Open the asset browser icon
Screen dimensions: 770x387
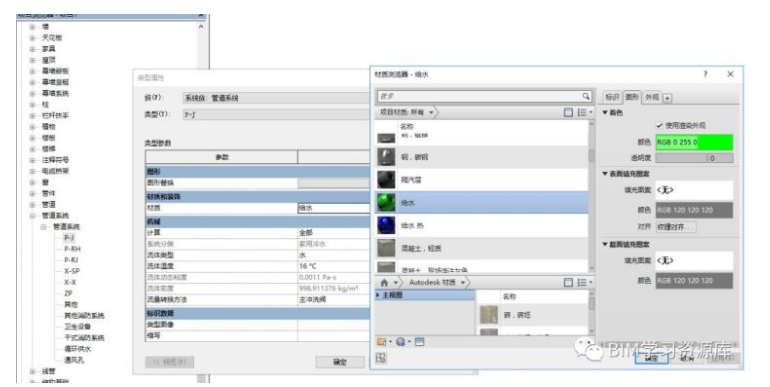tap(419, 342)
